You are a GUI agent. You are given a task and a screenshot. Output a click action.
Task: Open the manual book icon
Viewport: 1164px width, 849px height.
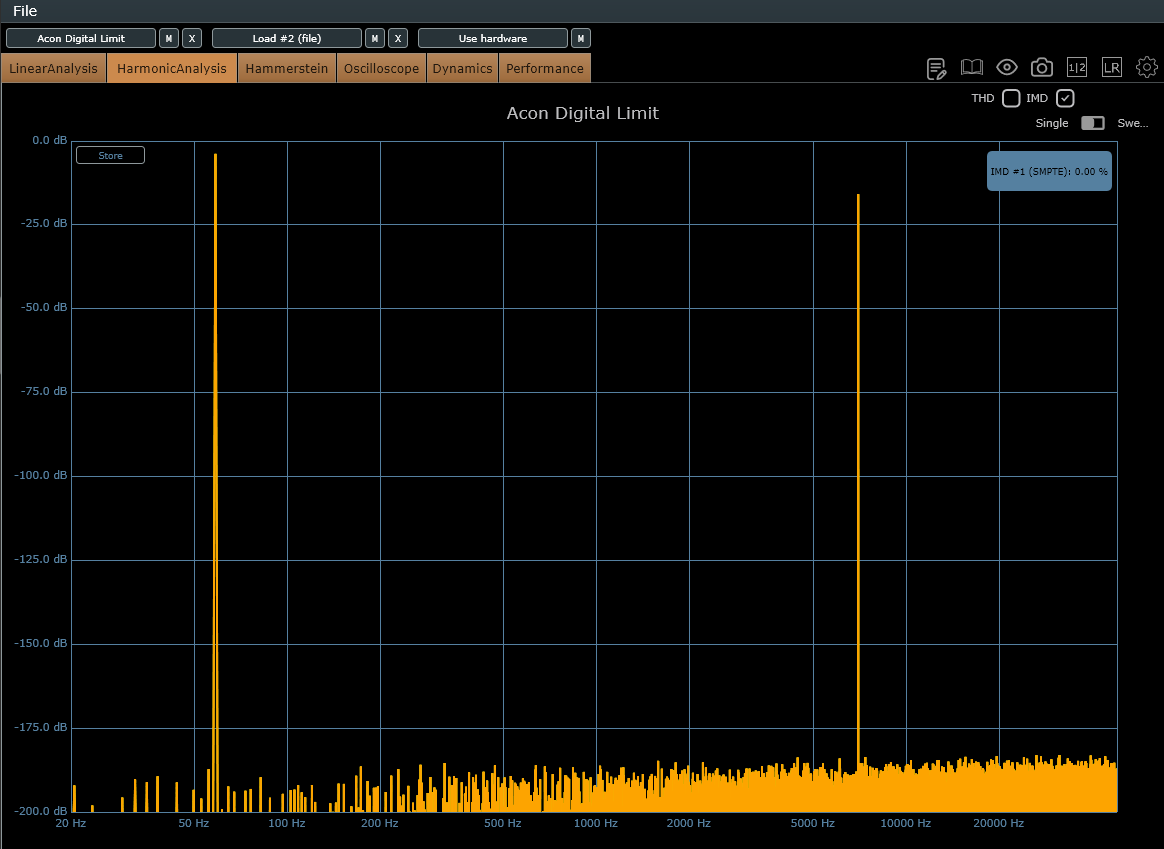tap(972, 68)
